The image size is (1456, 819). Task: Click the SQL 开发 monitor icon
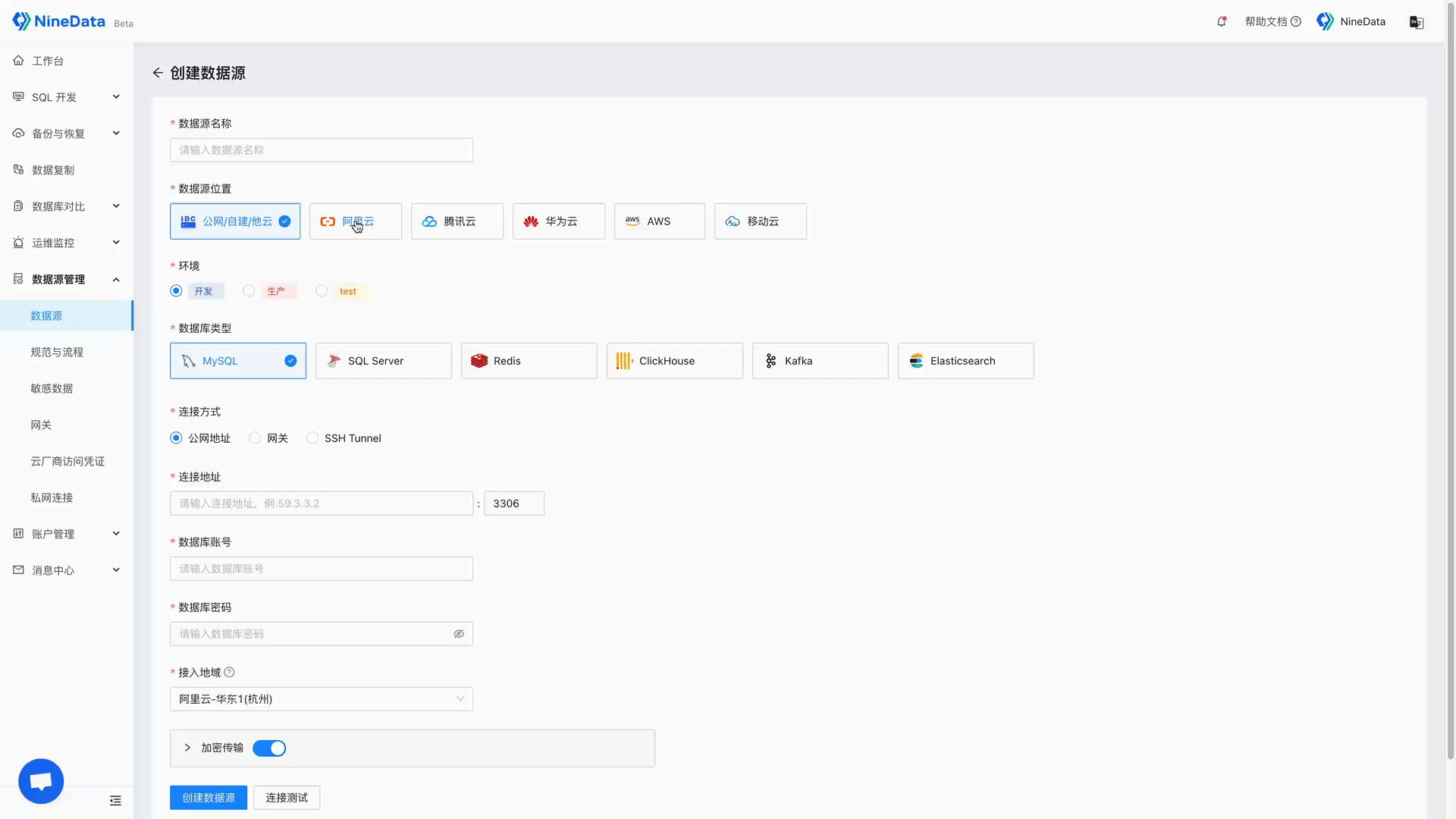click(18, 96)
